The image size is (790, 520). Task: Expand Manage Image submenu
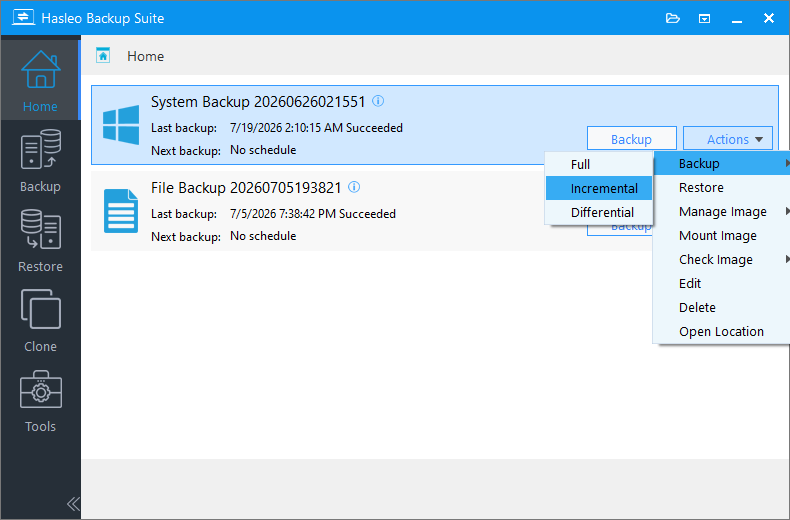click(x=722, y=212)
